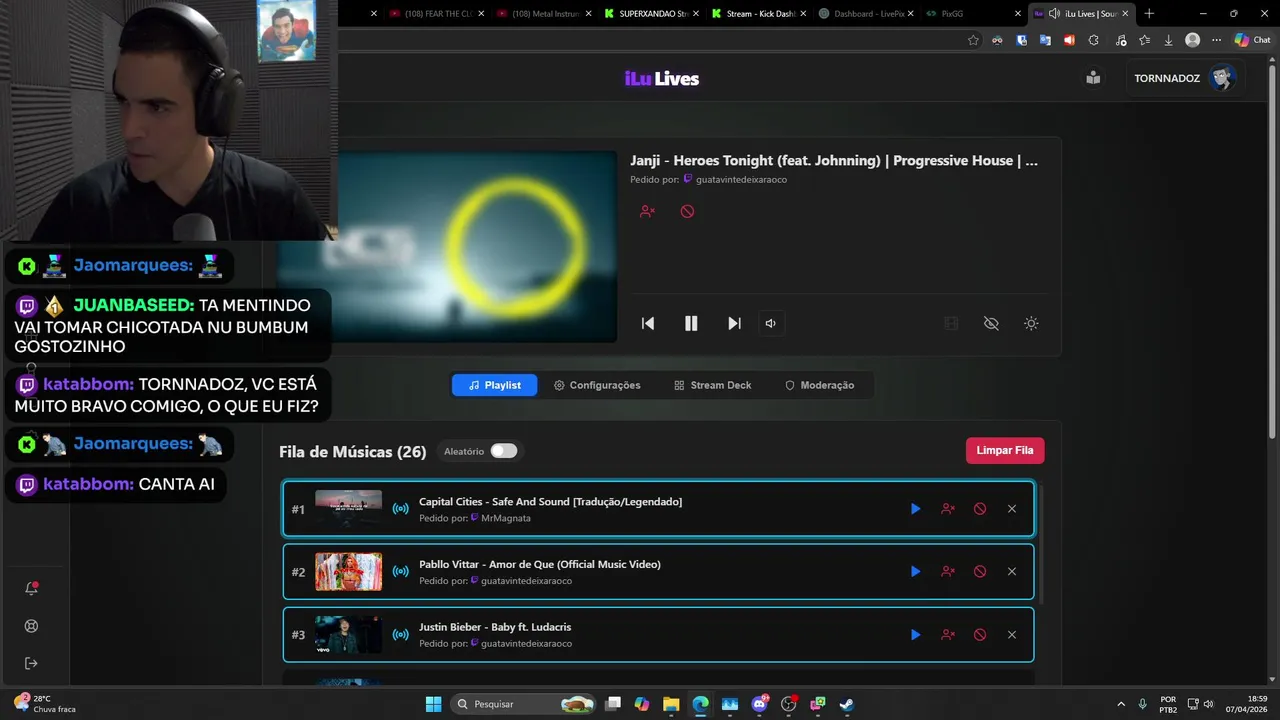Toggle the hide video eye icon

point(991,323)
